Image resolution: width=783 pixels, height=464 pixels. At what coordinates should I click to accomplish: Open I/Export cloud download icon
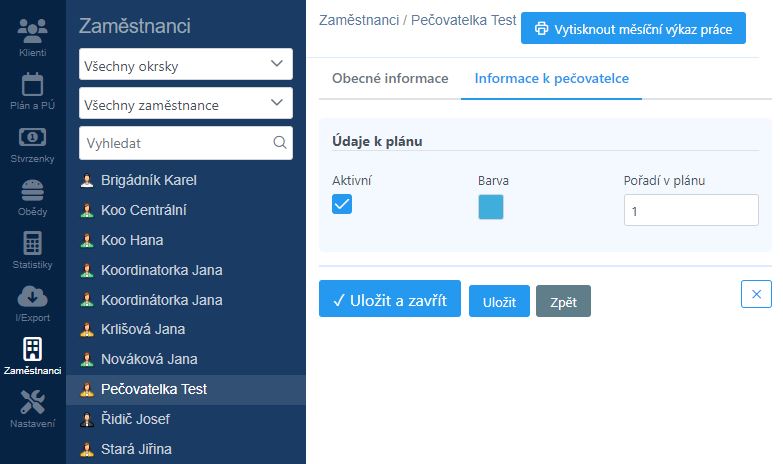[32, 297]
